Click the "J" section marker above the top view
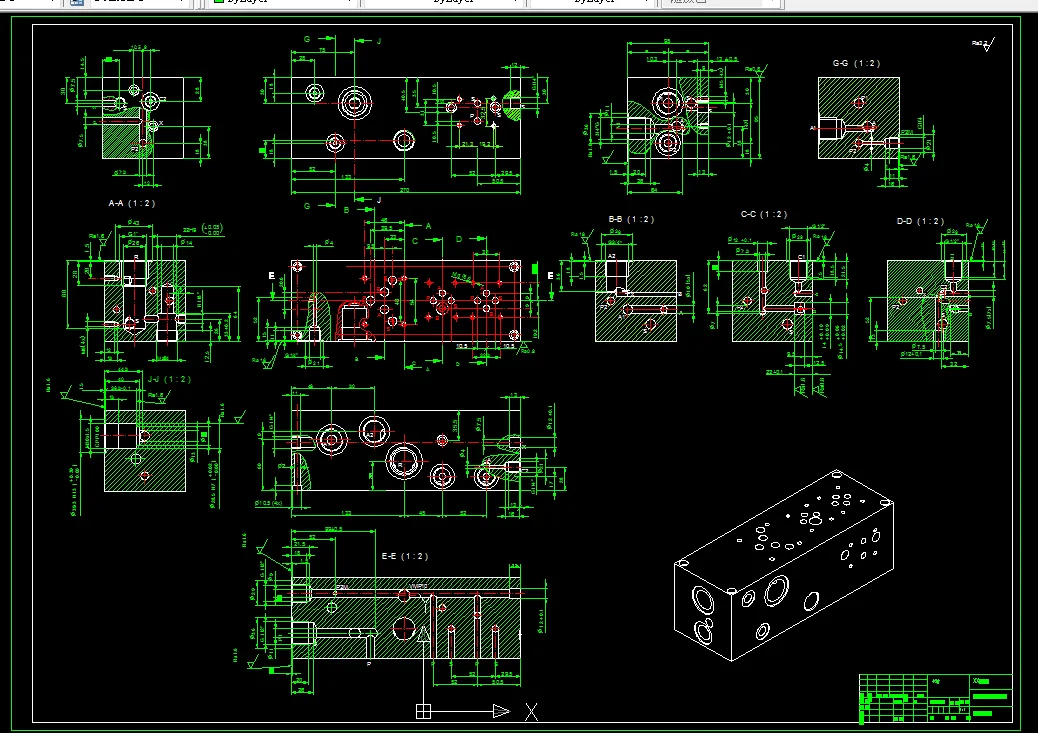The height and width of the screenshot is (733, 1038). [x=379, y=41]
